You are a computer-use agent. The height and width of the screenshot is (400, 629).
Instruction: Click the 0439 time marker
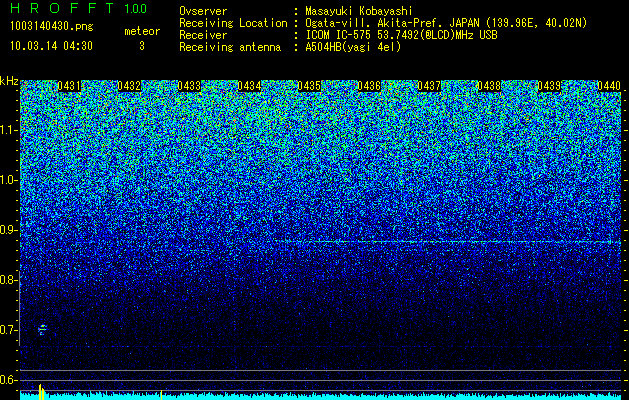coord(549,86)
